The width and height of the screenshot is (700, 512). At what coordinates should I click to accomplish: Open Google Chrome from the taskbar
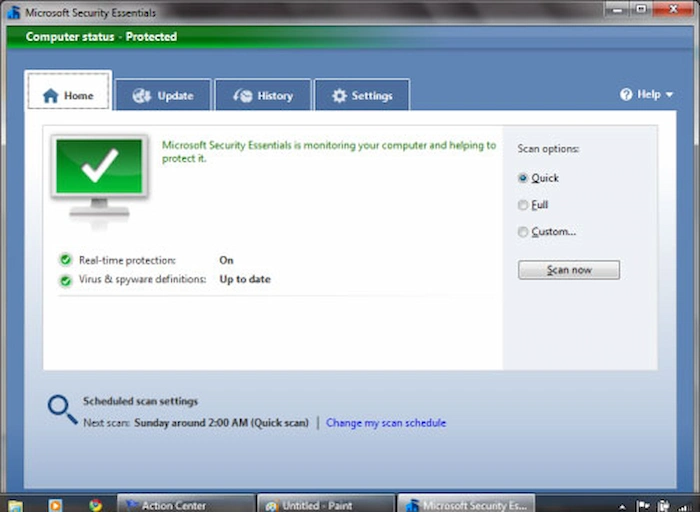coord(95,505)
